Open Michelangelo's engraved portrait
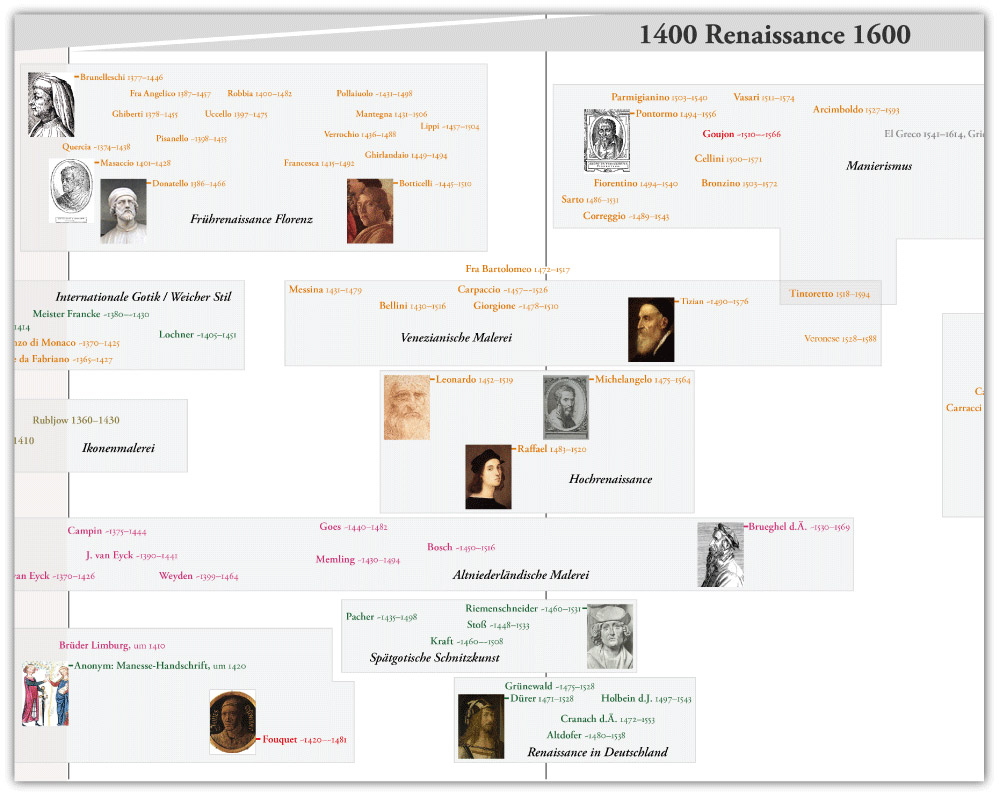This screenshot has height=797, width=1000. pyautogui.click(x=566, y=407)
